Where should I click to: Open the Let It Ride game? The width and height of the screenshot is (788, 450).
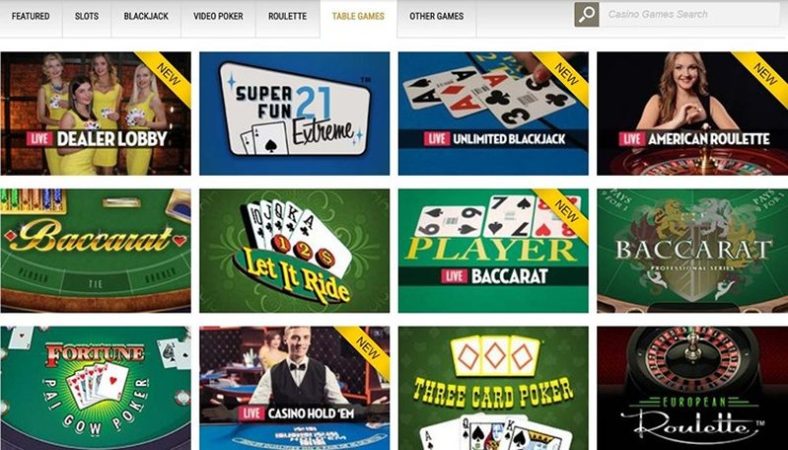coord(294,251)
